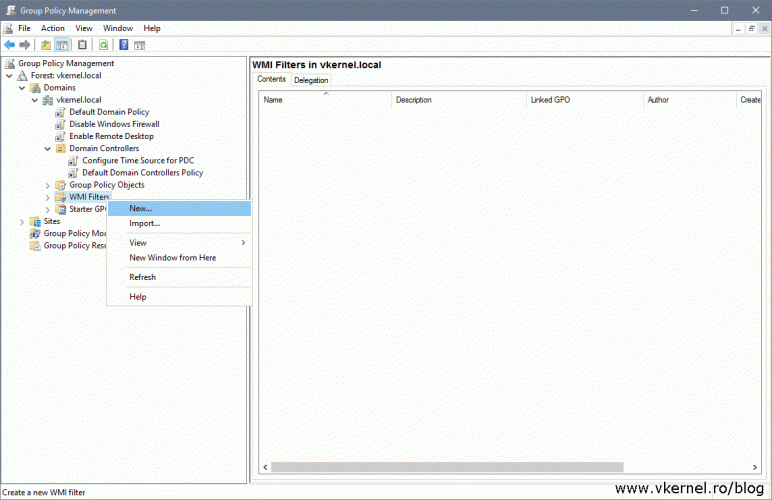Open the File menu

24,29
